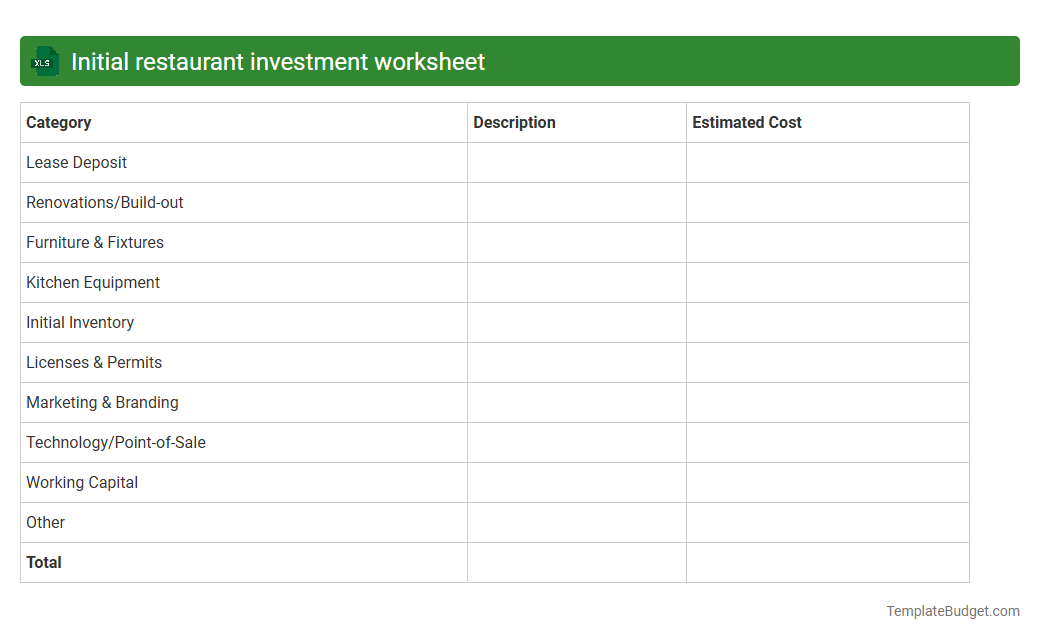The width and height of the screenshot is (1040, 640).
Task: Select the Marketing & Branding category cell
Action: point(102,402)
